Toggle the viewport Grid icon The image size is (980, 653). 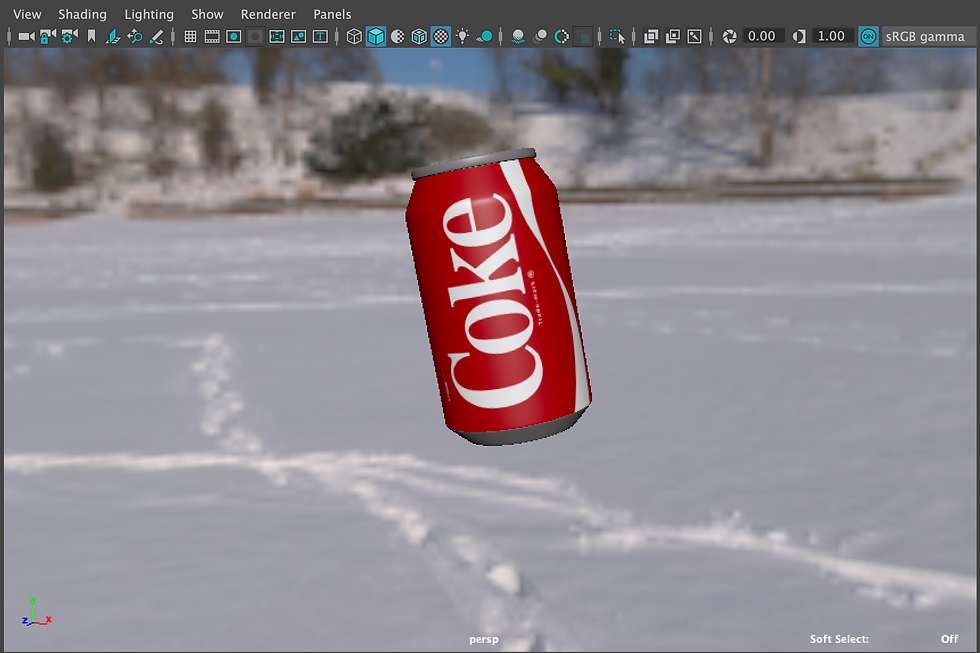(x=191, y=36)
